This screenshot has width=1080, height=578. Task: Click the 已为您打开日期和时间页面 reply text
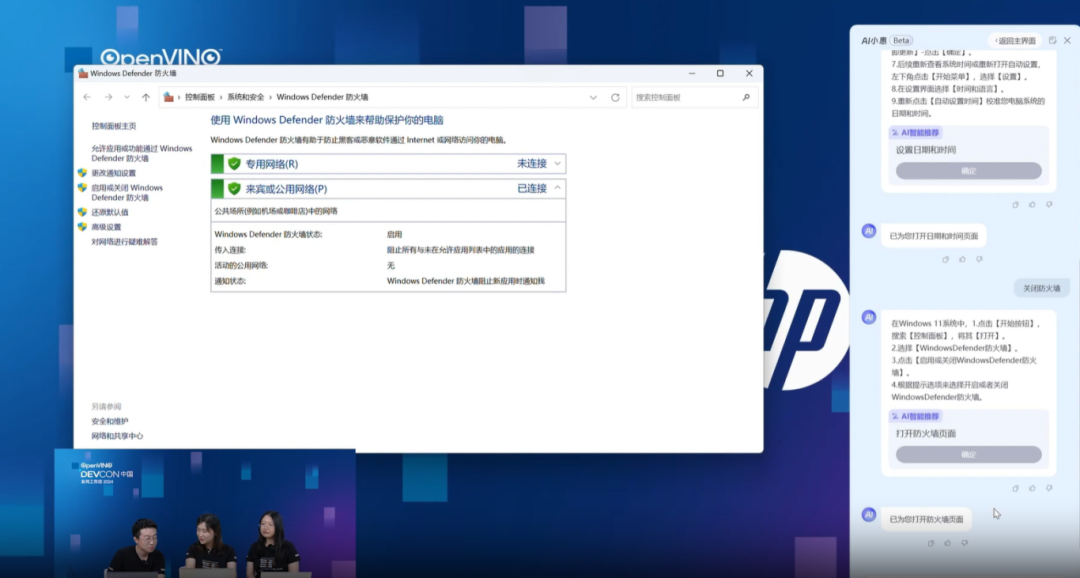(933, 236)
